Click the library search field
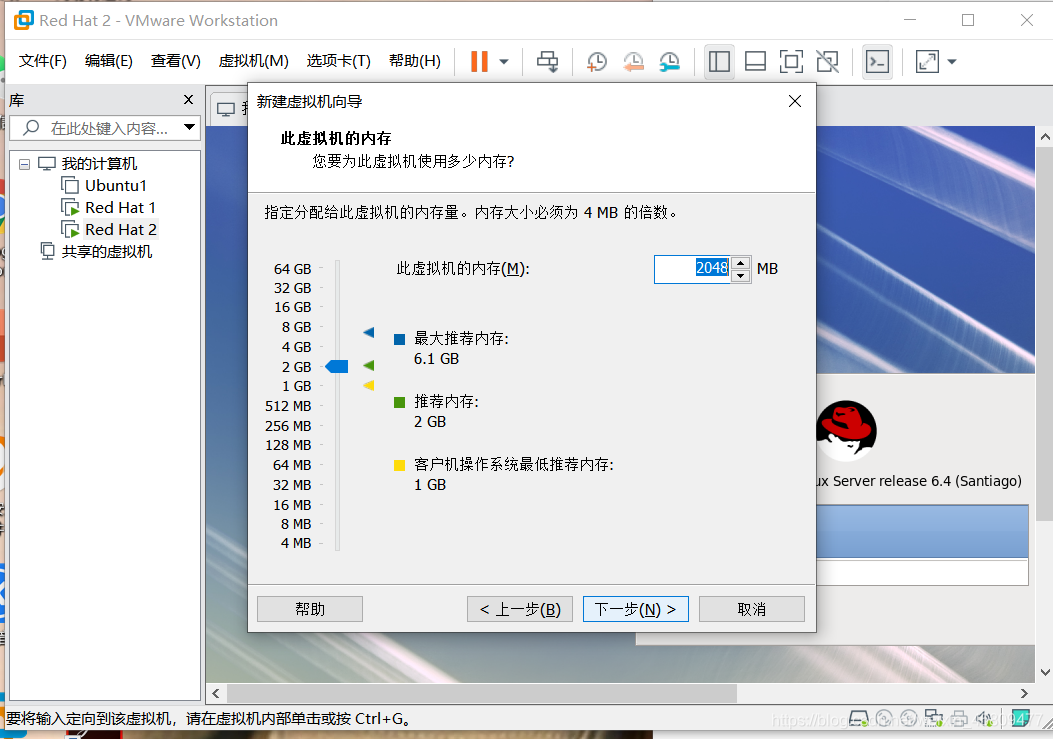1053x739 pixels. point(104,128)
